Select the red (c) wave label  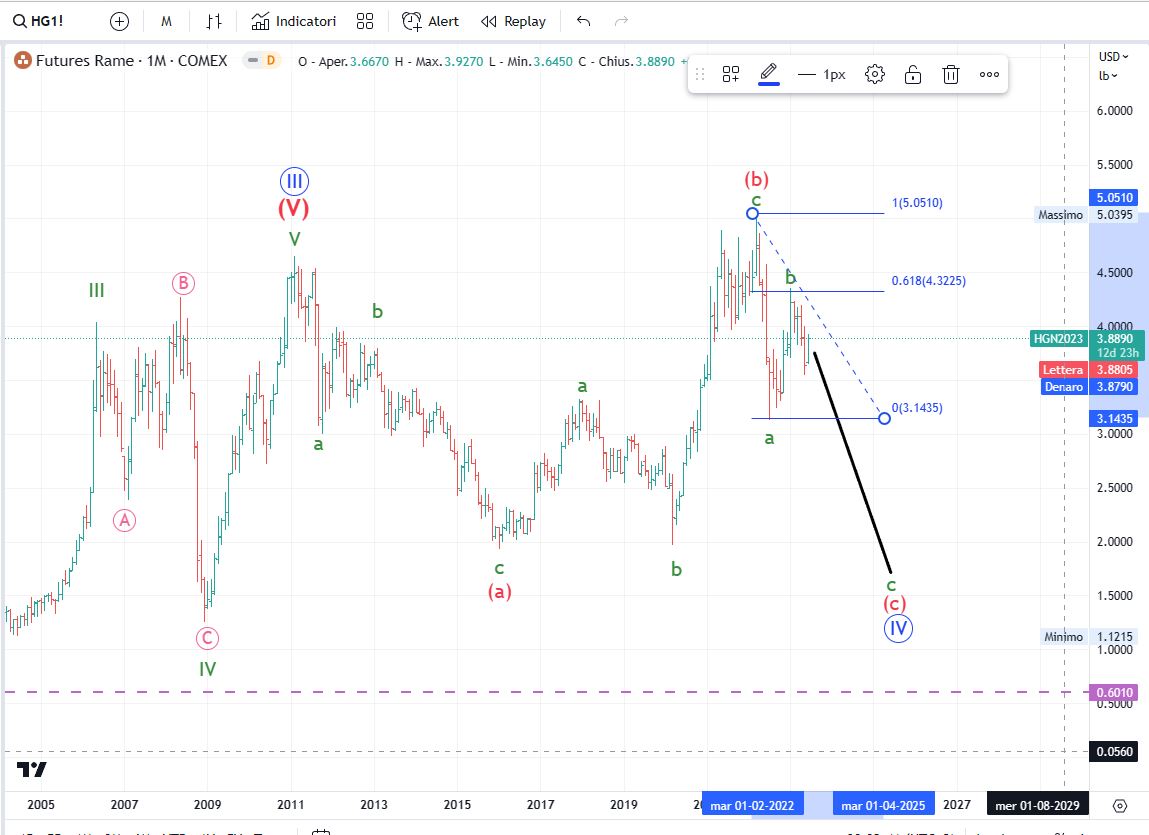pyautogui.click(x=895, y=603)
